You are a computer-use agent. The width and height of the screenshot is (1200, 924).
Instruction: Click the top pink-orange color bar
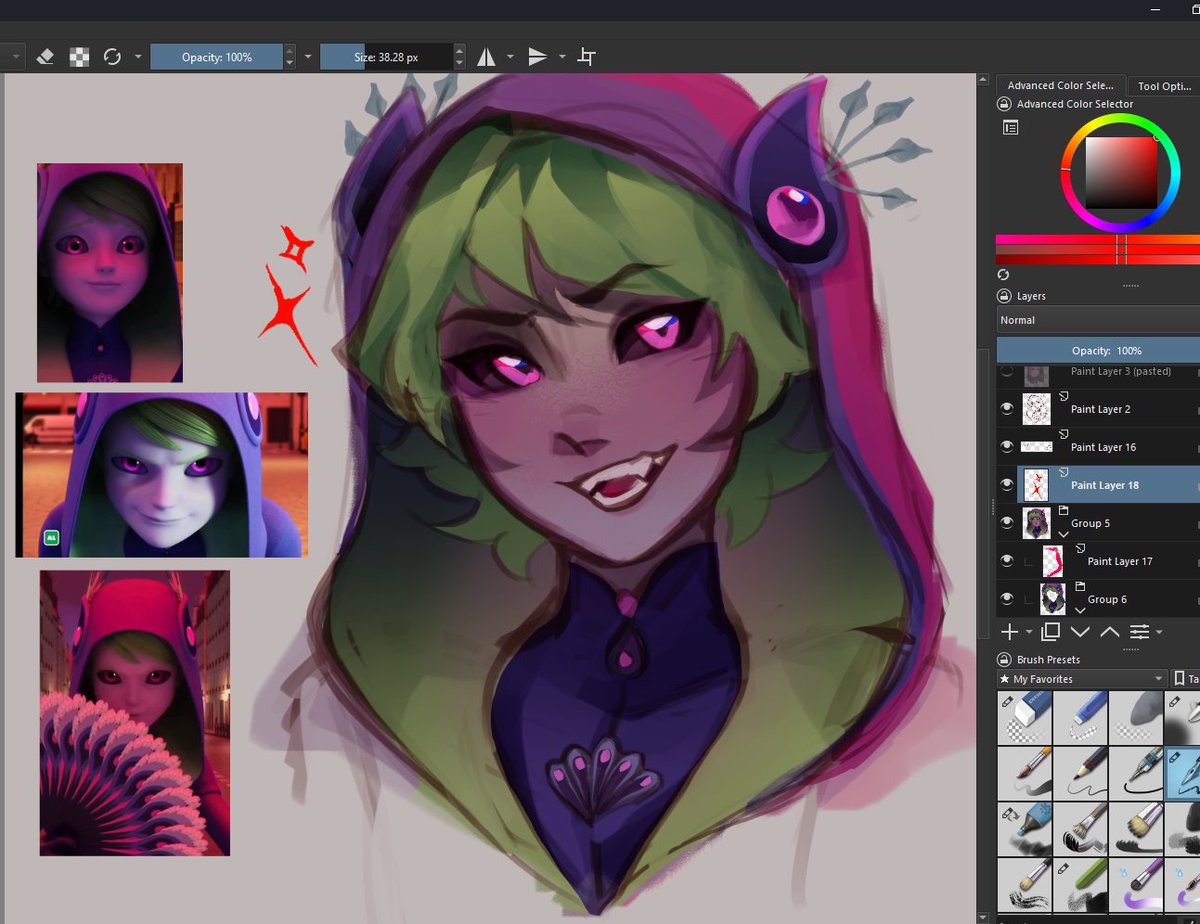coord(1098,240)
